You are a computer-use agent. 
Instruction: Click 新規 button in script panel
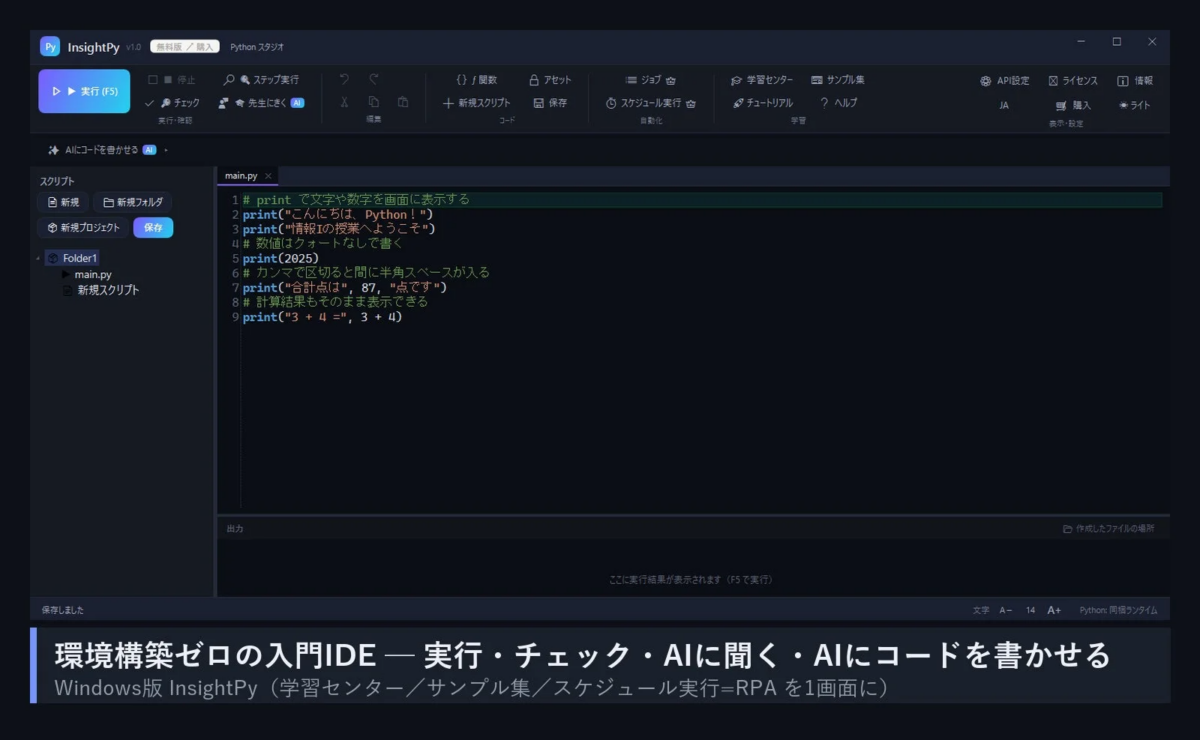pyautogui.click(x=63, y=202)
